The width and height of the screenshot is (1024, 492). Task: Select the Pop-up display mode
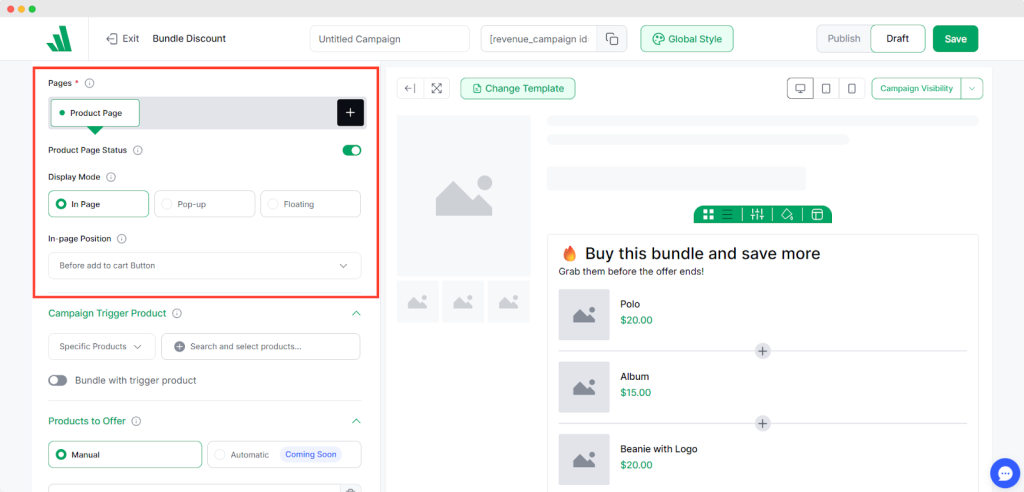pos(204,204)
